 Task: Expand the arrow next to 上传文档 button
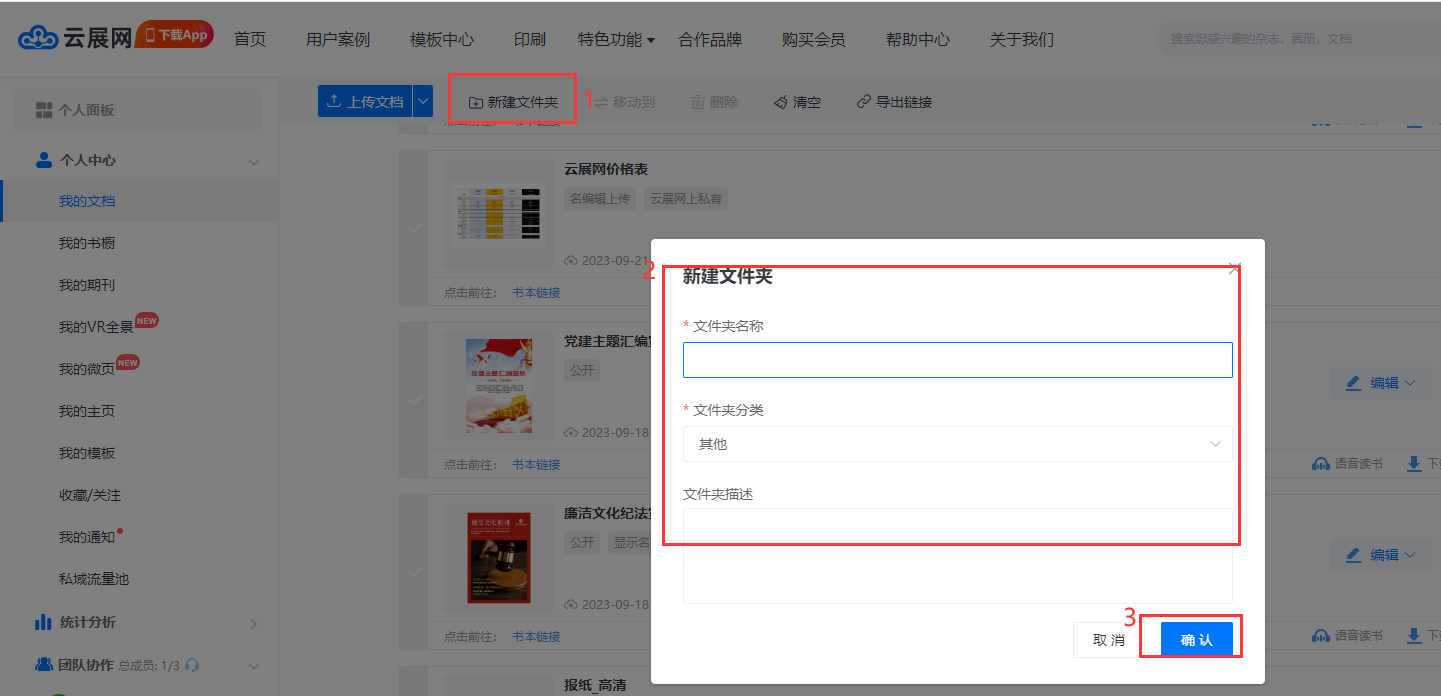point(423,101)
